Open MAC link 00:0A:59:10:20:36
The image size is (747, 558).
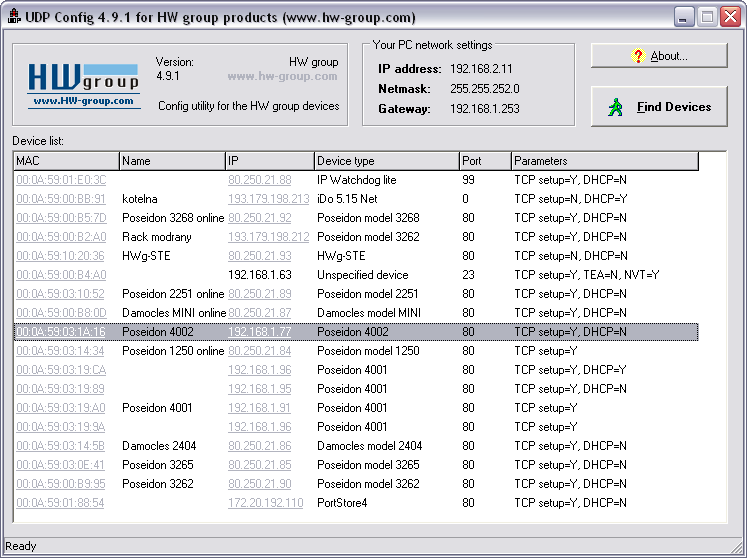[60, 256]
